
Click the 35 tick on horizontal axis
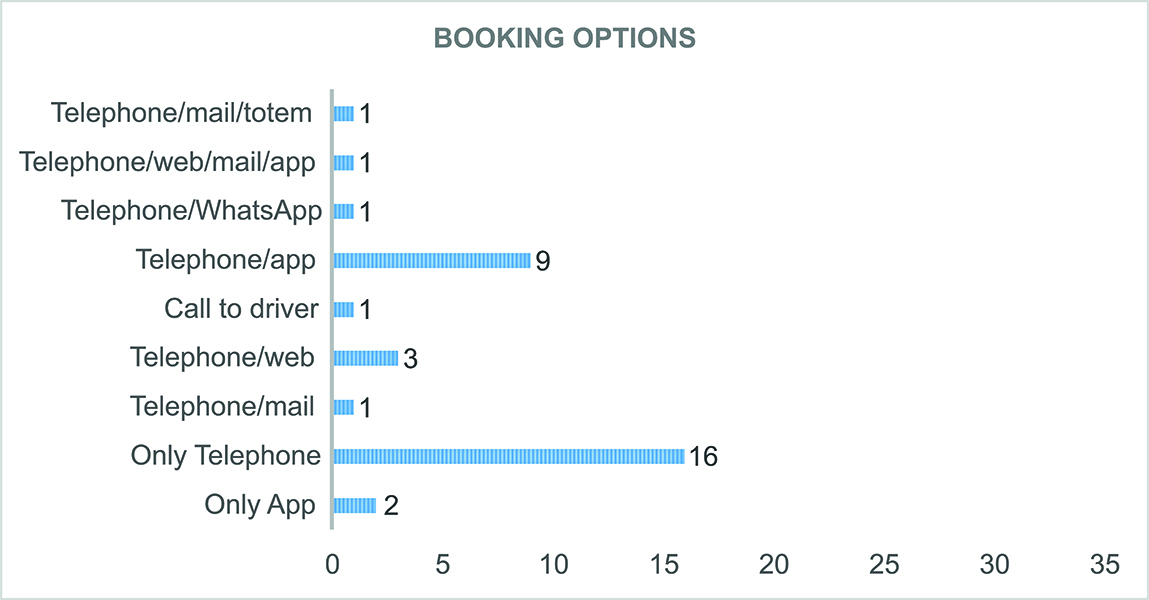(x=1104, y=565)
